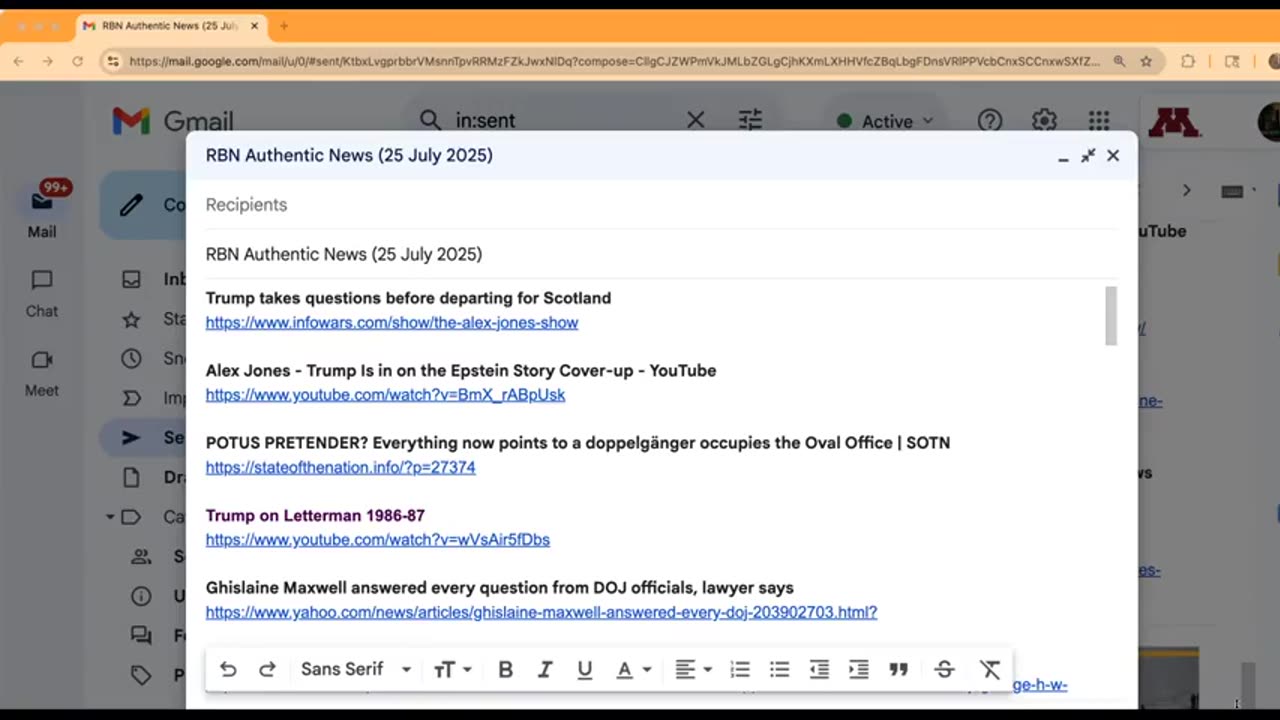Open the yahoo.com Ghislaine Maxwell article link
The width and height of the screenshot is (1280, 720).
pos(541,612)
